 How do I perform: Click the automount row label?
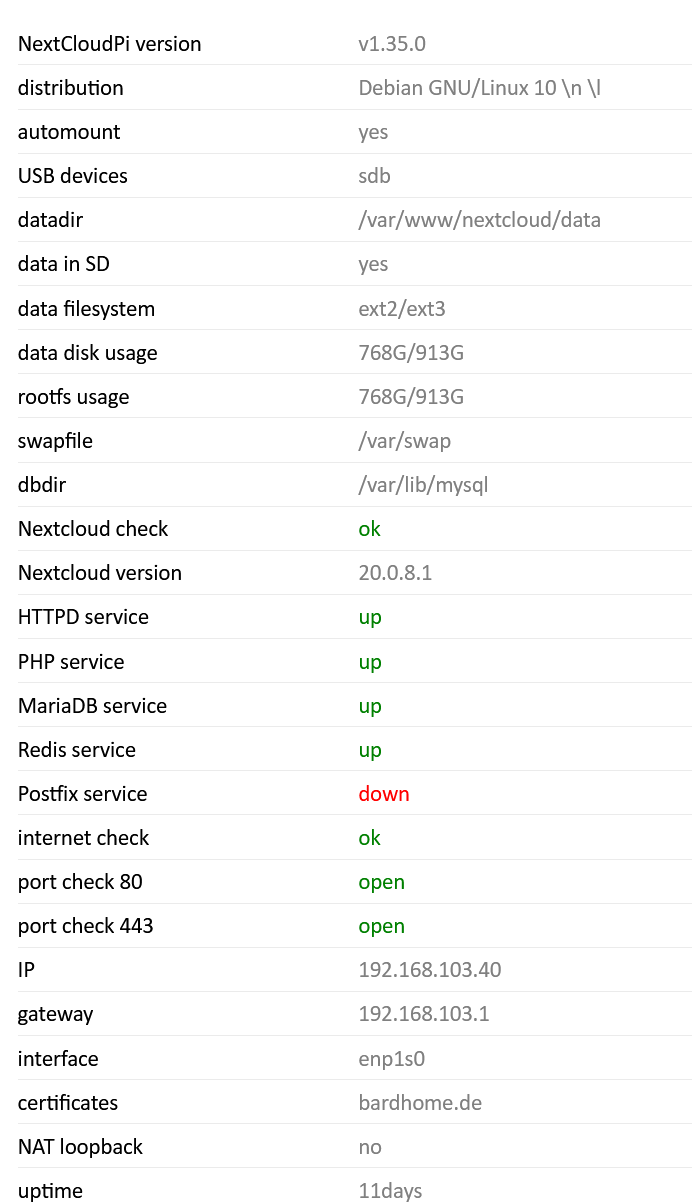69,132
